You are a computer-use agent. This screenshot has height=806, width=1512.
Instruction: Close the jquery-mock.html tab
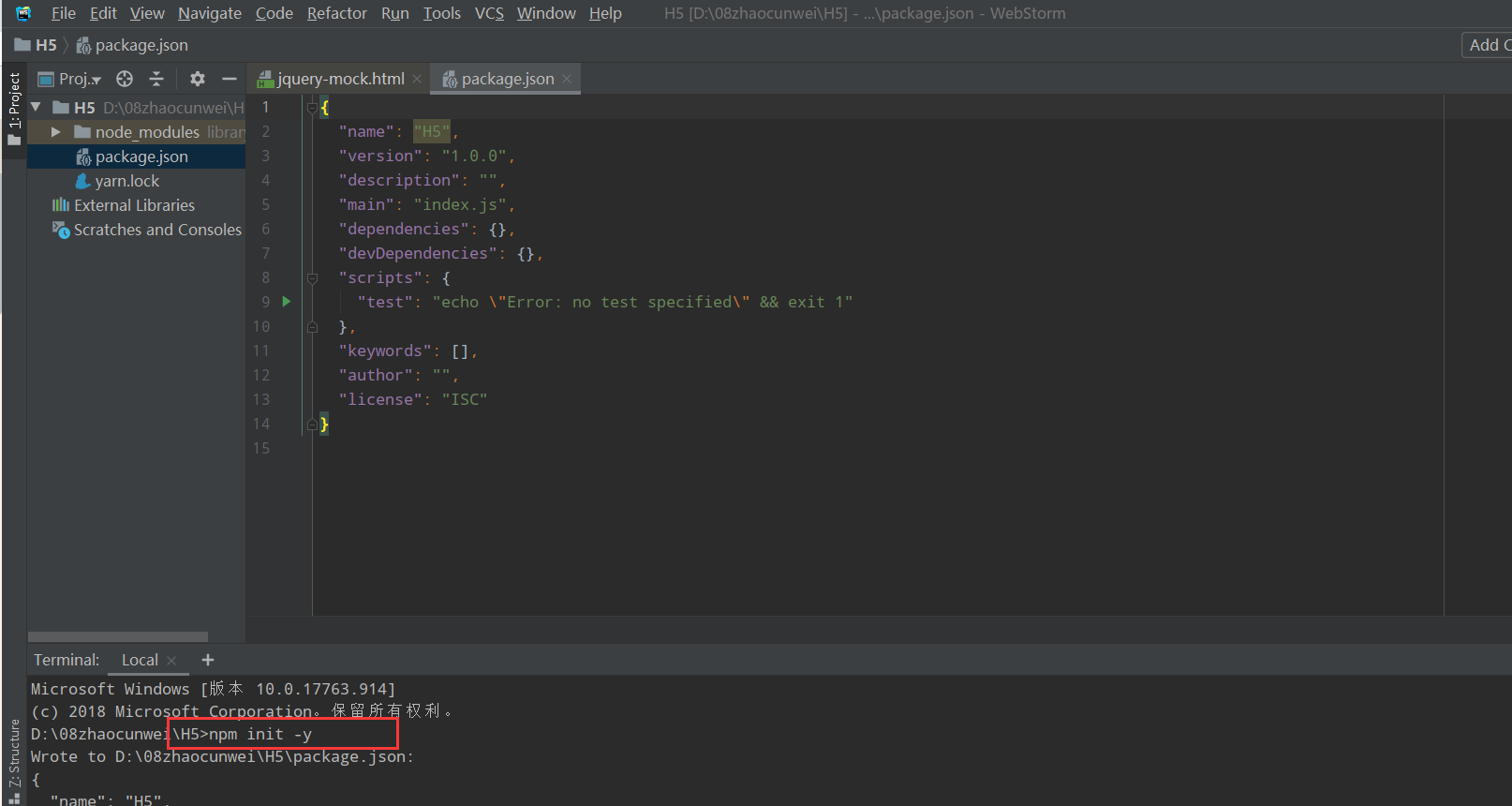[417, 79]
